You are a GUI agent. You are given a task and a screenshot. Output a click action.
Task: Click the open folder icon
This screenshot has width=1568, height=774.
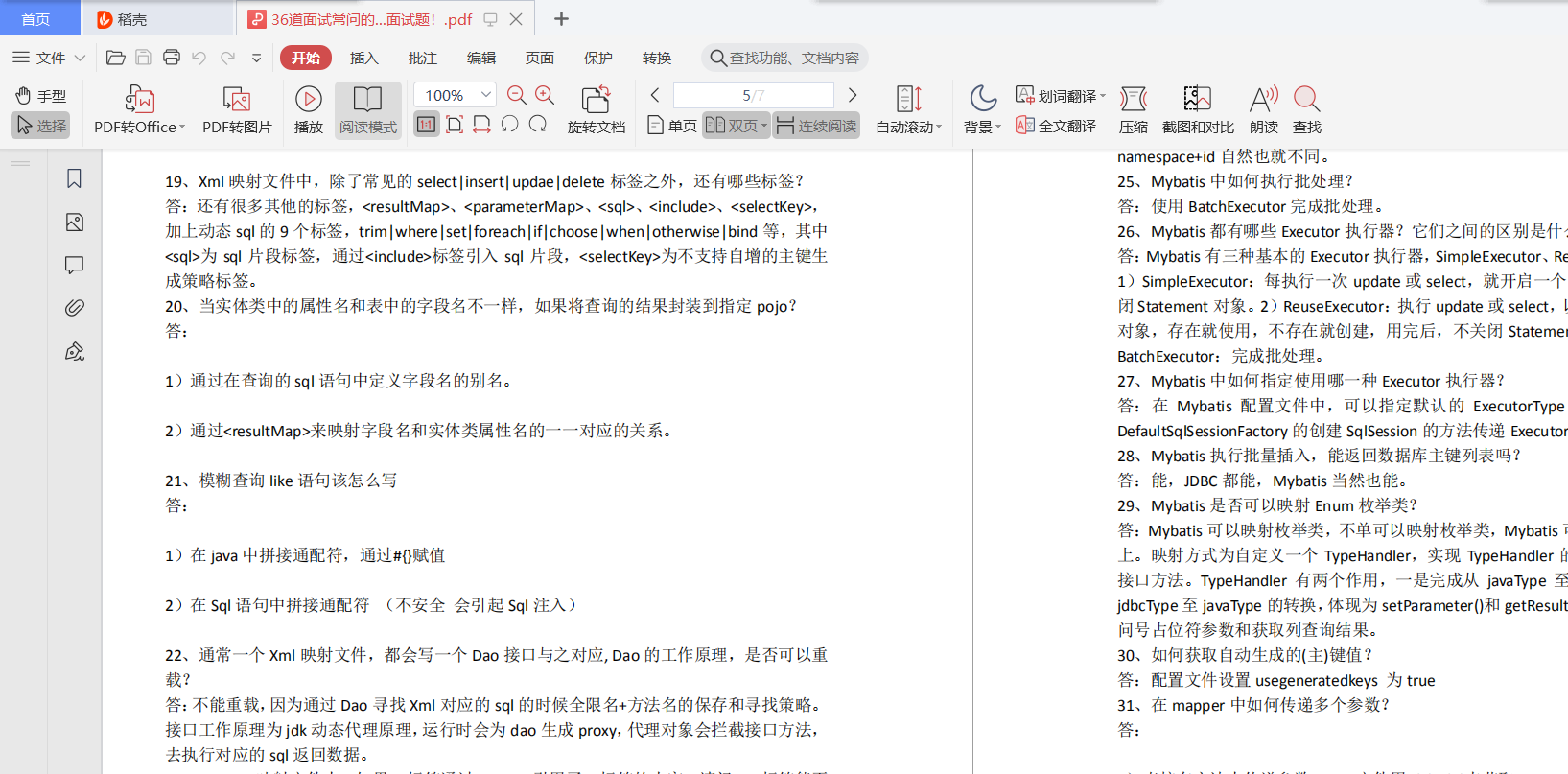(115, 58)
